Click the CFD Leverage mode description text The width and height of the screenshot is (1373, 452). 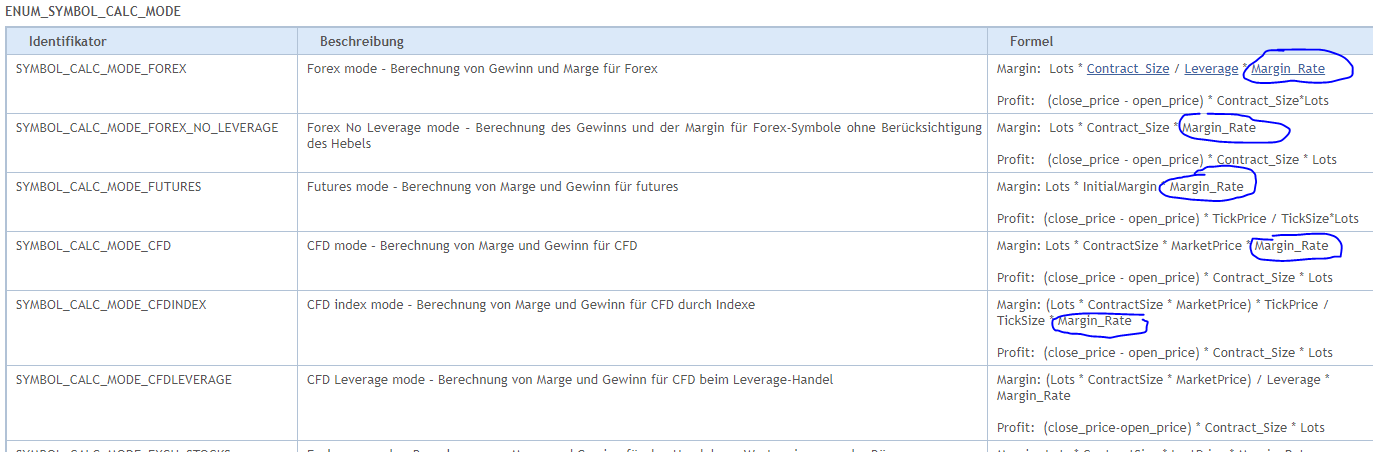click(x=569, y=379)
